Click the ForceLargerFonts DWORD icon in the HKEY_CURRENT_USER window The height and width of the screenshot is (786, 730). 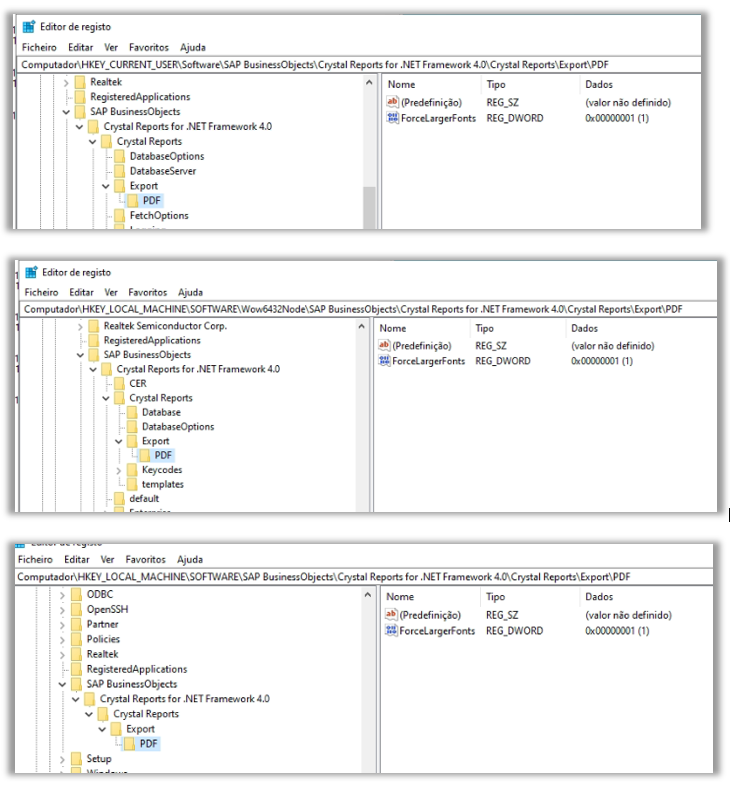coord(392,118)
